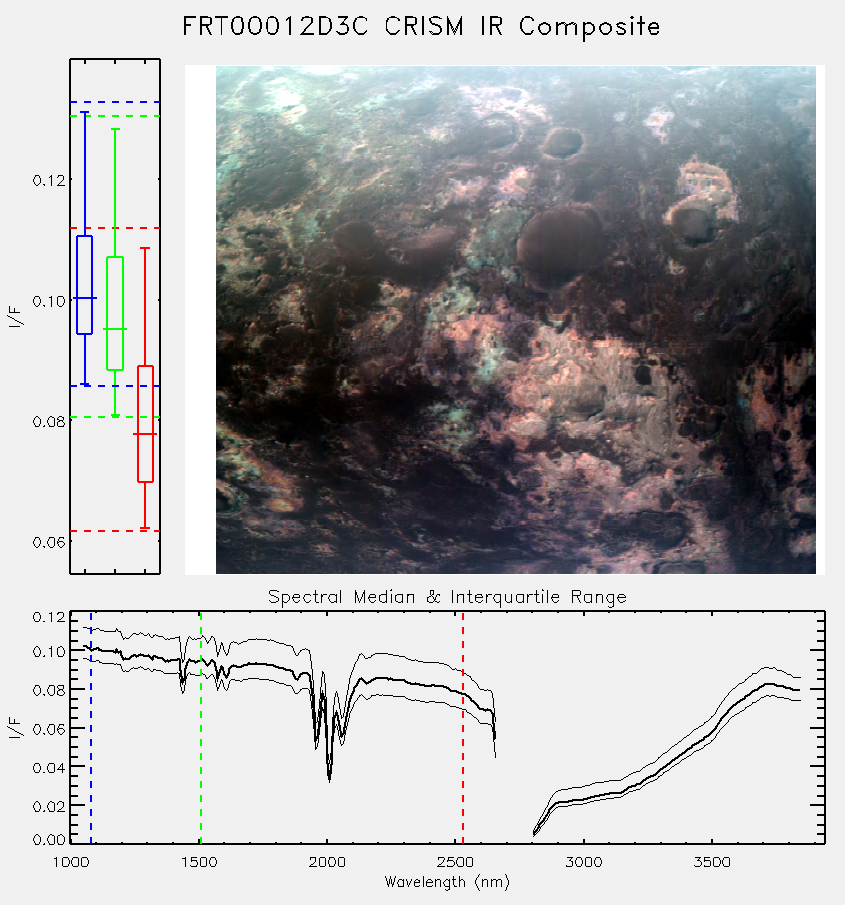Screen dimensions: 845x905
Task: Click the blue median line in boxplot
Action: pos(85,298)
